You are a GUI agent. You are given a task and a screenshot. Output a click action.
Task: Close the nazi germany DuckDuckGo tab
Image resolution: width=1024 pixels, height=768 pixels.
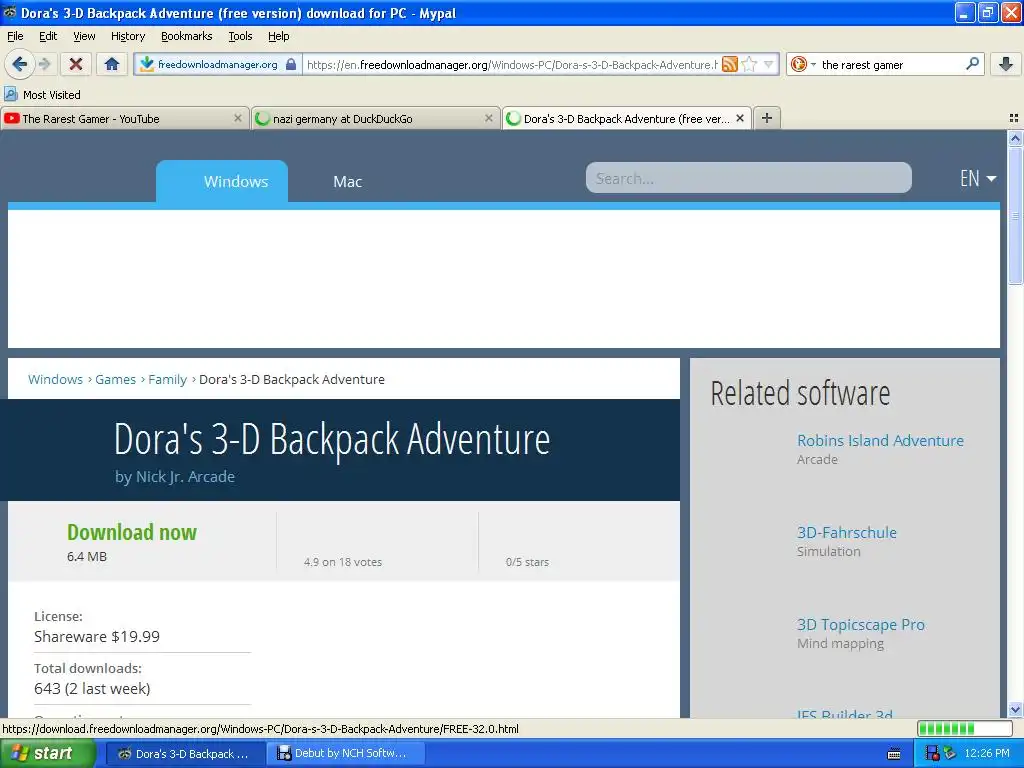[488, 118]
